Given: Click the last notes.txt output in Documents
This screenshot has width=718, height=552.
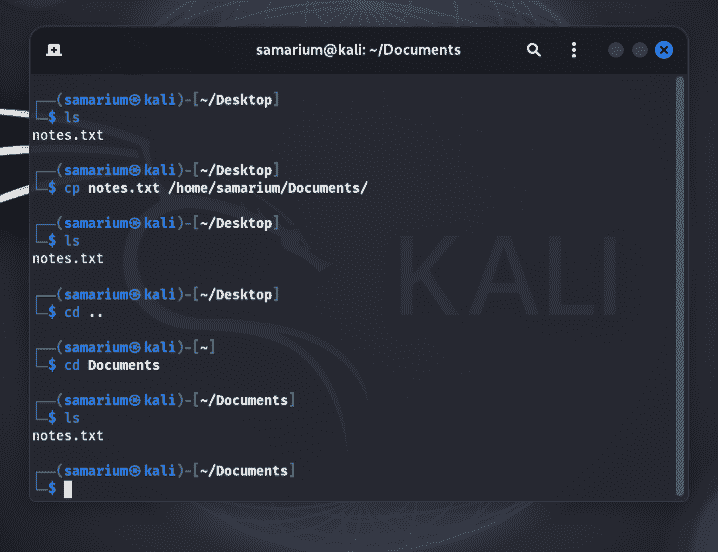Looking at the screenshot, I should (68, 436).
